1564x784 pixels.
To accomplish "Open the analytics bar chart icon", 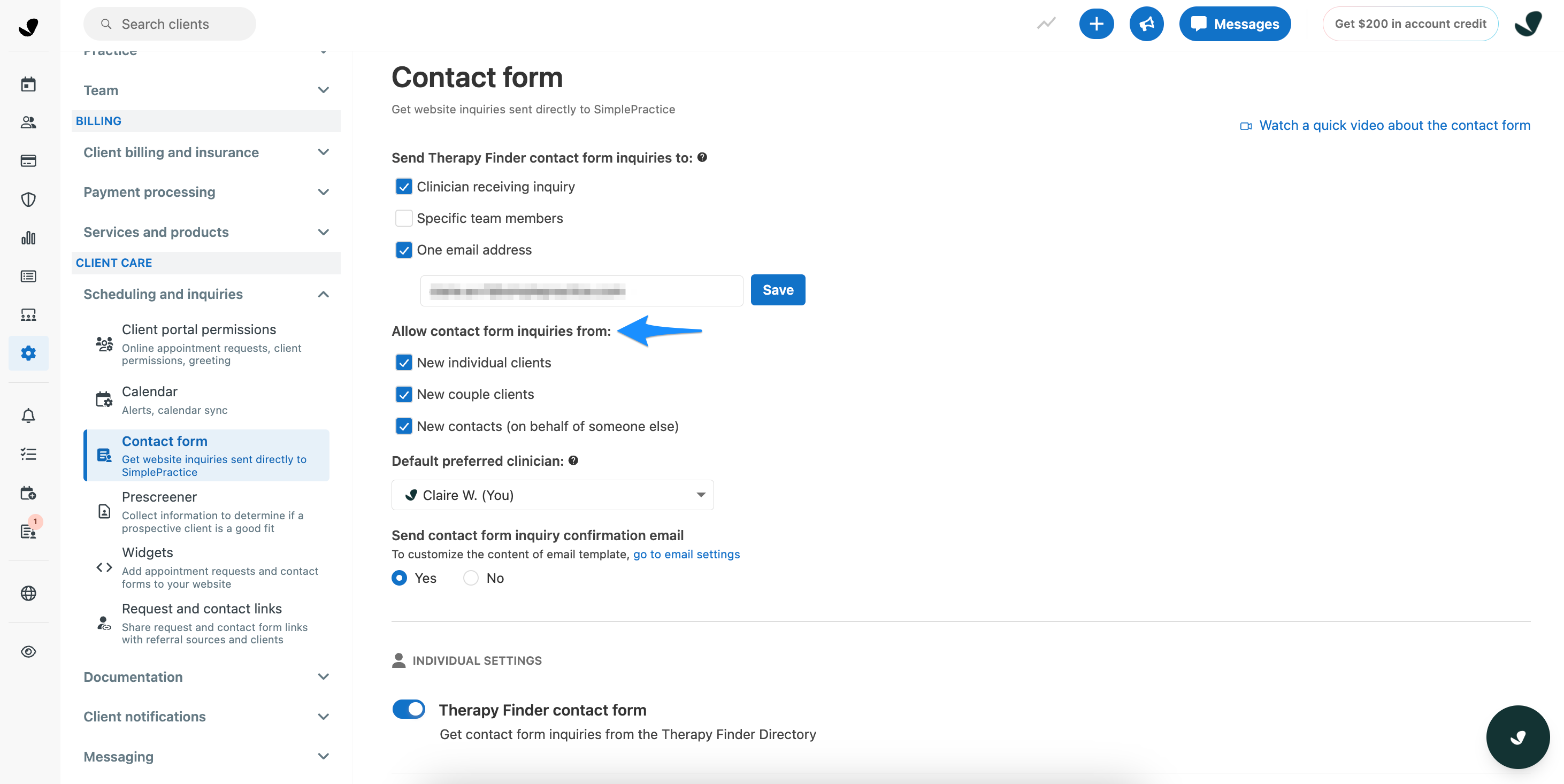I will tap(28, 238).
